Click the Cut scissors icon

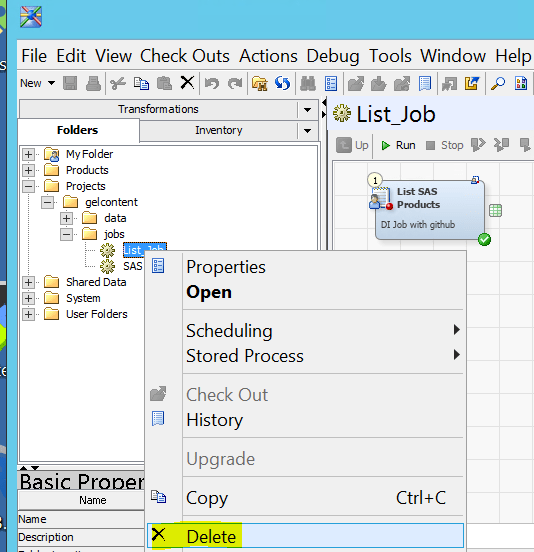click(118, 84)
